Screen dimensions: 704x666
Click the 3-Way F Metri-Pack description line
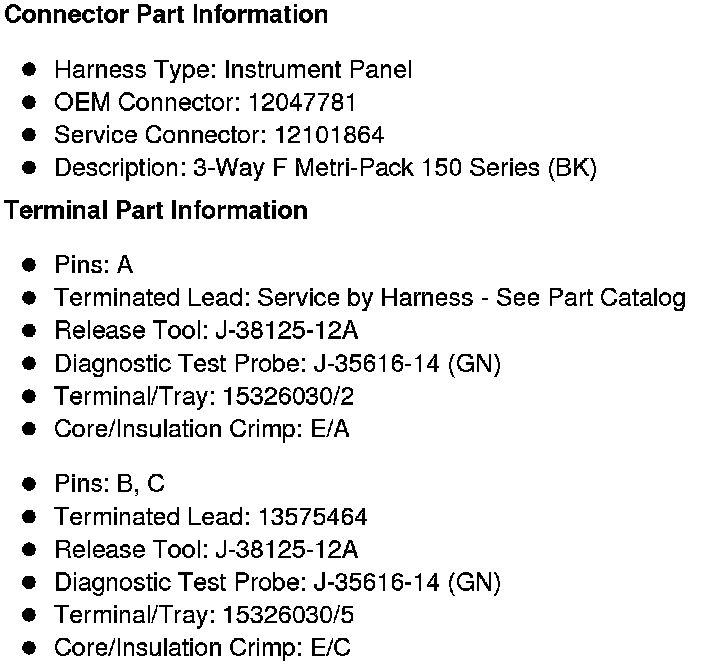tap(325, 168)
